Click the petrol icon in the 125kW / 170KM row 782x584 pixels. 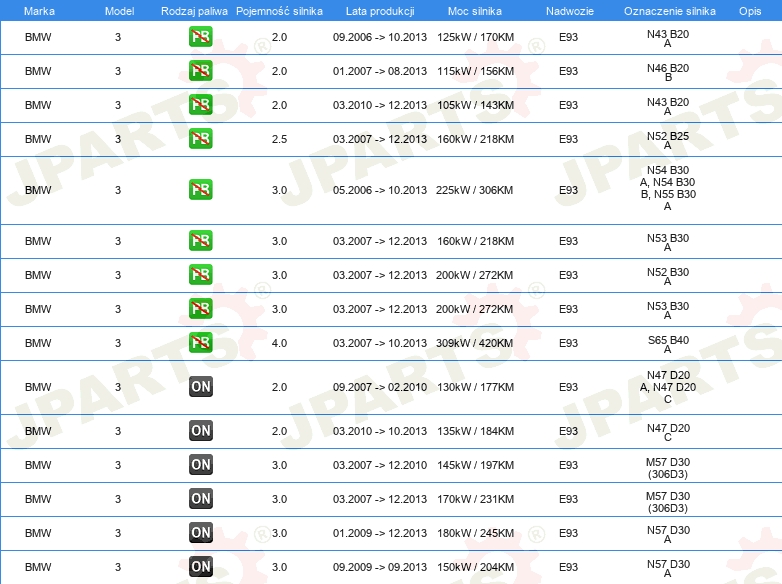pos(200,37)
